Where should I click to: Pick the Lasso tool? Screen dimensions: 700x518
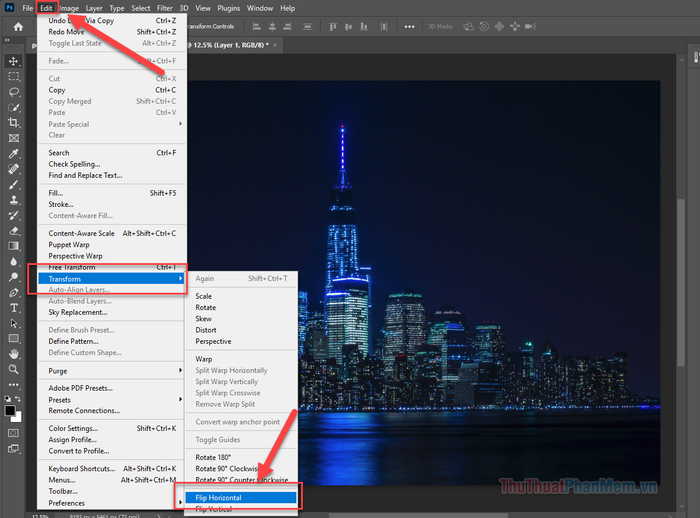coord(14,91)
